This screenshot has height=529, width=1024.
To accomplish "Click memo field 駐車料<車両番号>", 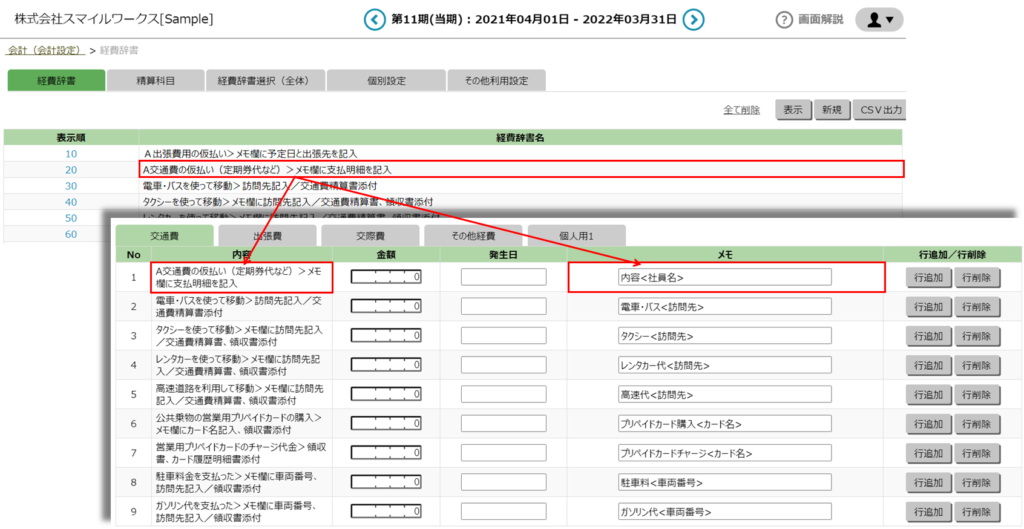I will (724, 483).
